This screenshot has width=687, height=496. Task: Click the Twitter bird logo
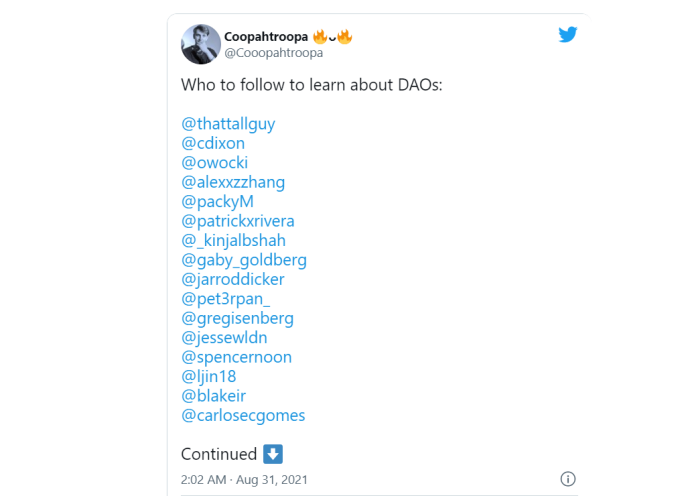click(x=567, y=35)
